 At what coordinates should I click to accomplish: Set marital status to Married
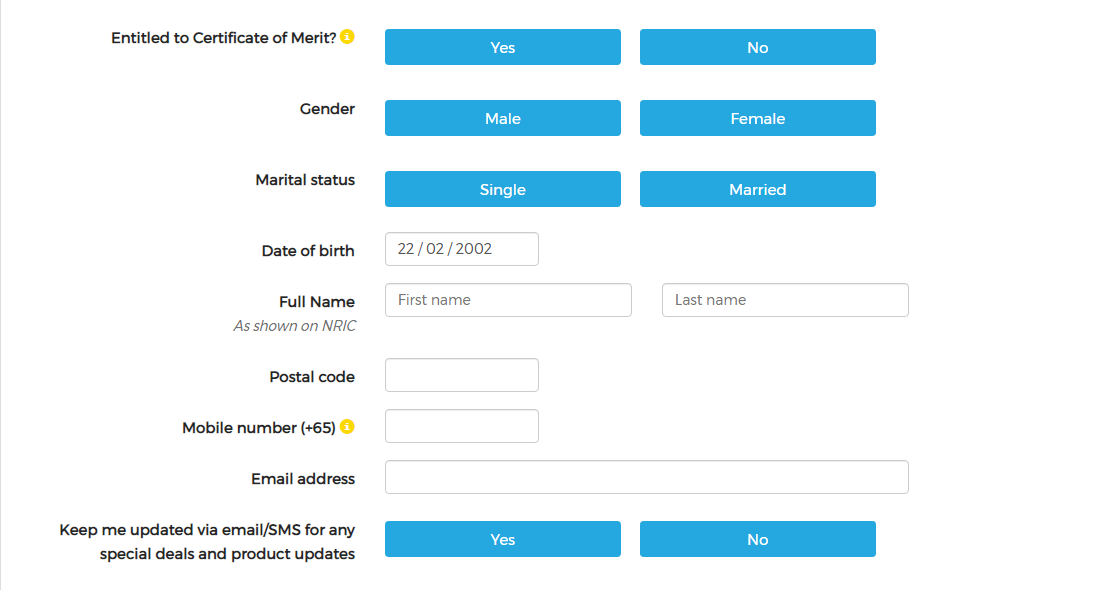(x=758, y=189)
